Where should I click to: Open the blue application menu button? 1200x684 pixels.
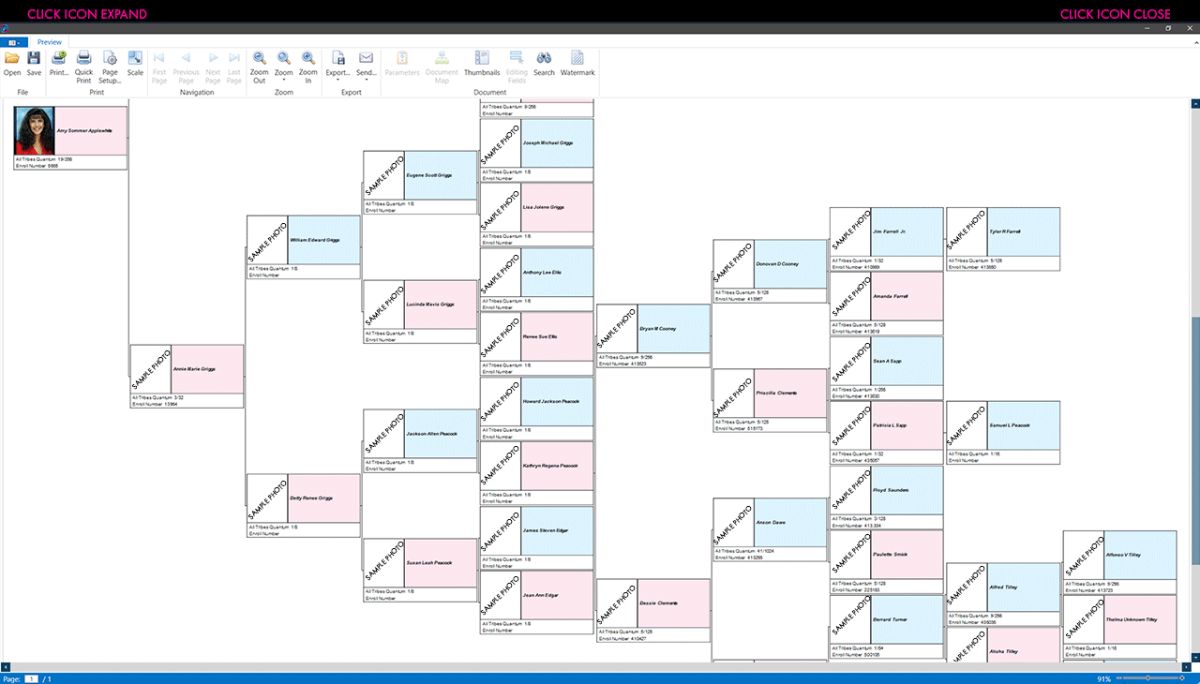point(15,42)
